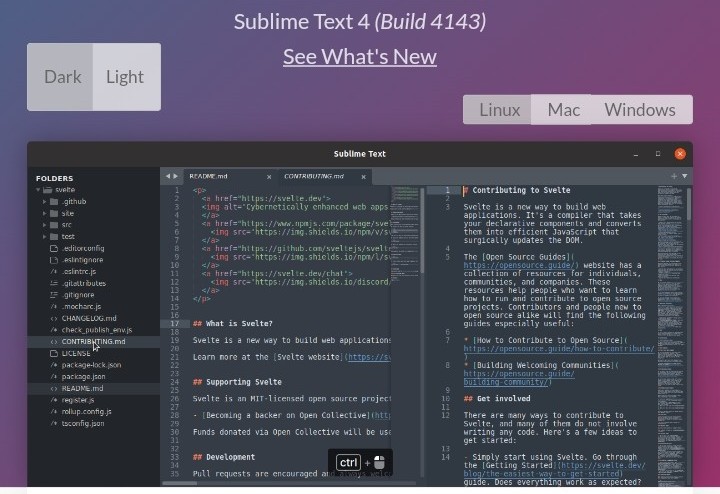
Task: Click the rollup.config.js file icon
Action: 54,412
